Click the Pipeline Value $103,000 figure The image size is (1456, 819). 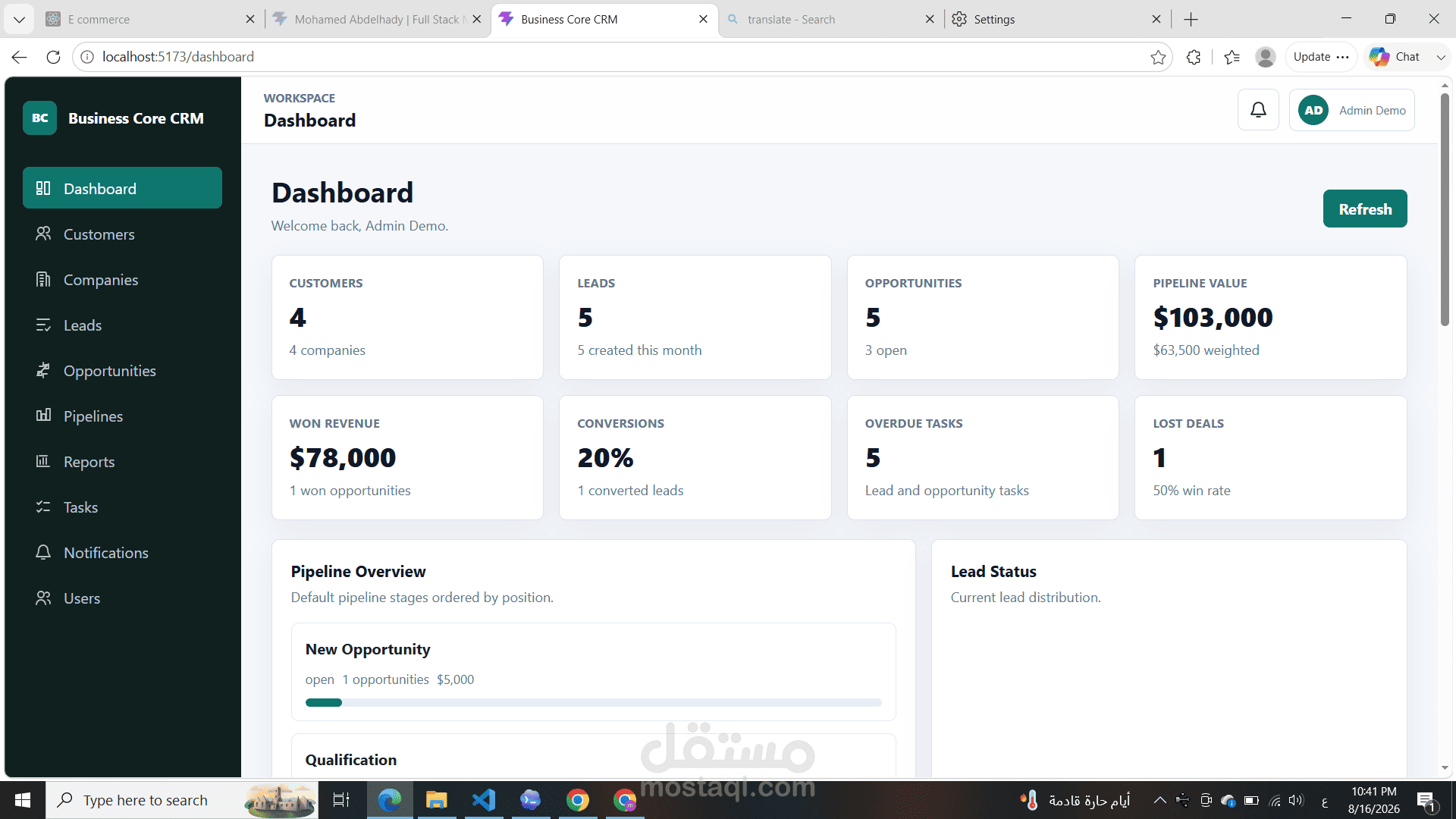coord(1213,317)
